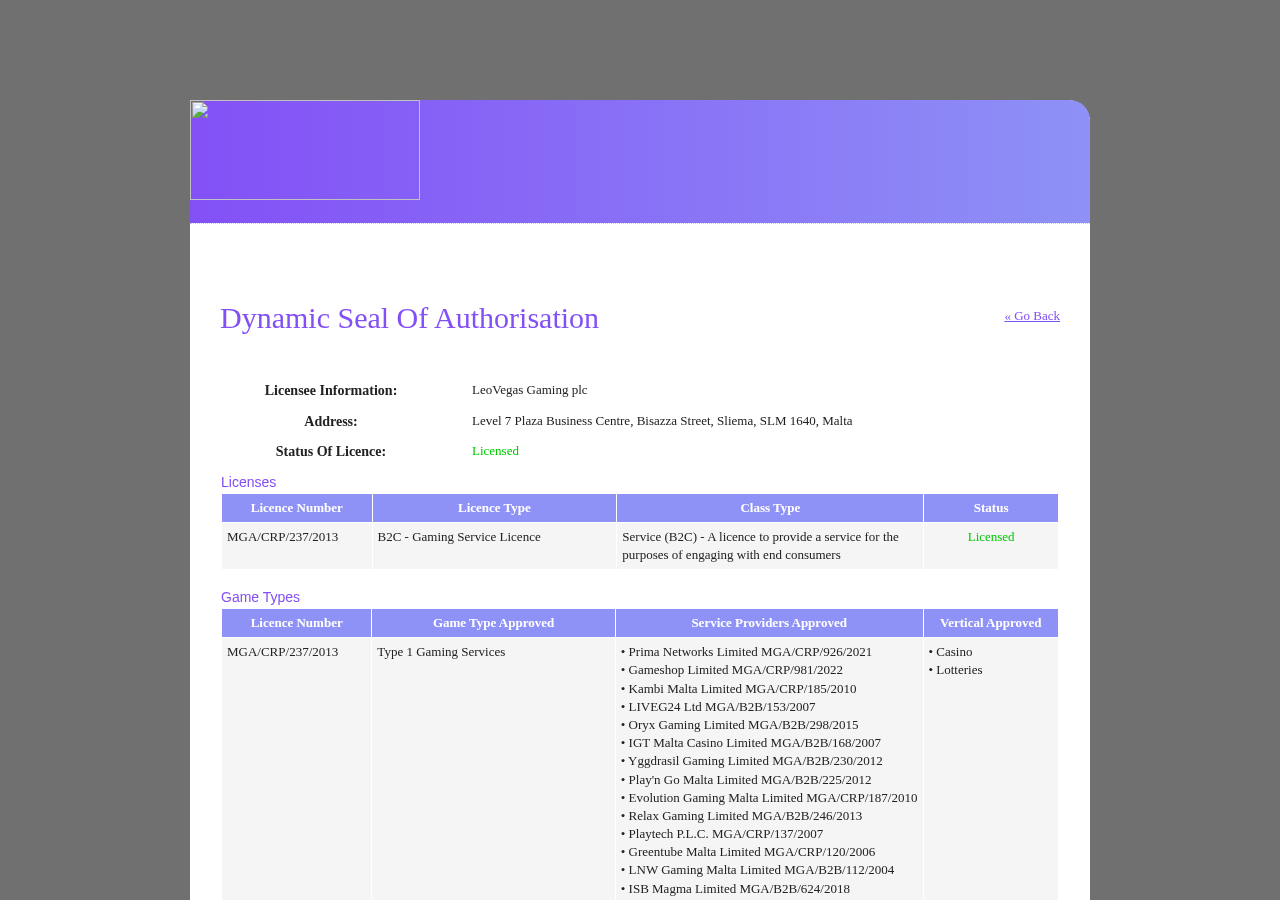Select the ISB Magma Limited provider entry
The width and height of the screenshot is (1280, 900).
tap(736, 889)
